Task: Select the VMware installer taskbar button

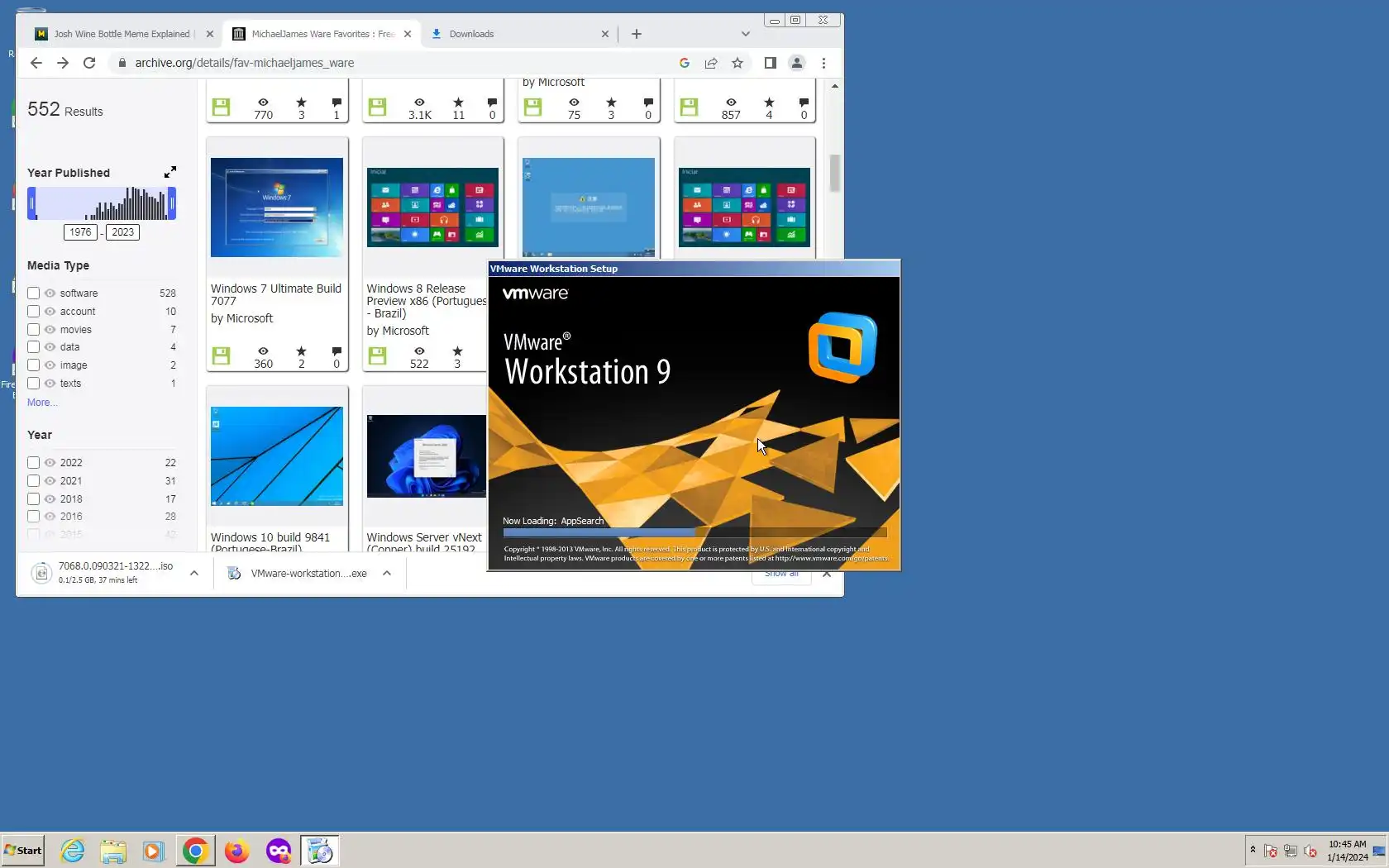Action: 320,851
